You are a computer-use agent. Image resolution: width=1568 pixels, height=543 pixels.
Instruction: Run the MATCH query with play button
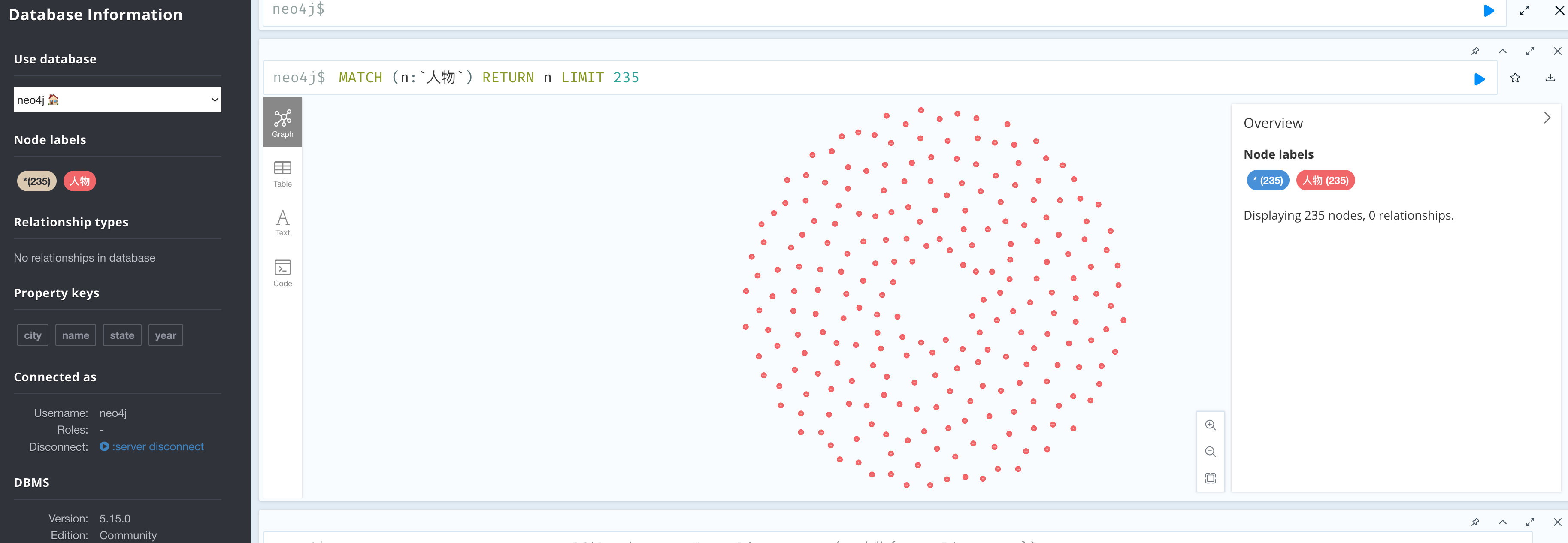pyautogui.click(x=1479, y=79)
